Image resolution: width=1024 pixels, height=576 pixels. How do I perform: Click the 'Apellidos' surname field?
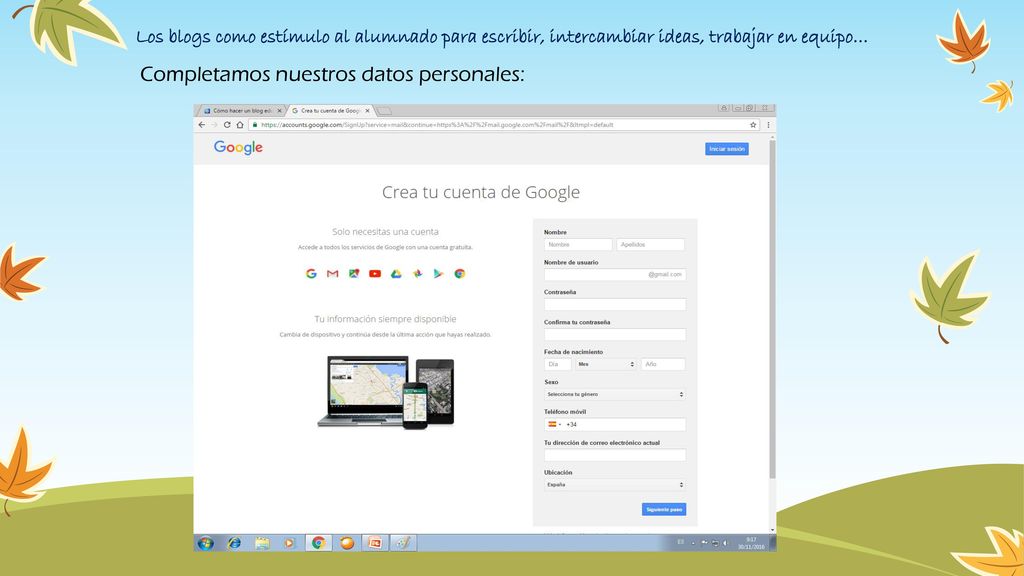click(651, 244)
